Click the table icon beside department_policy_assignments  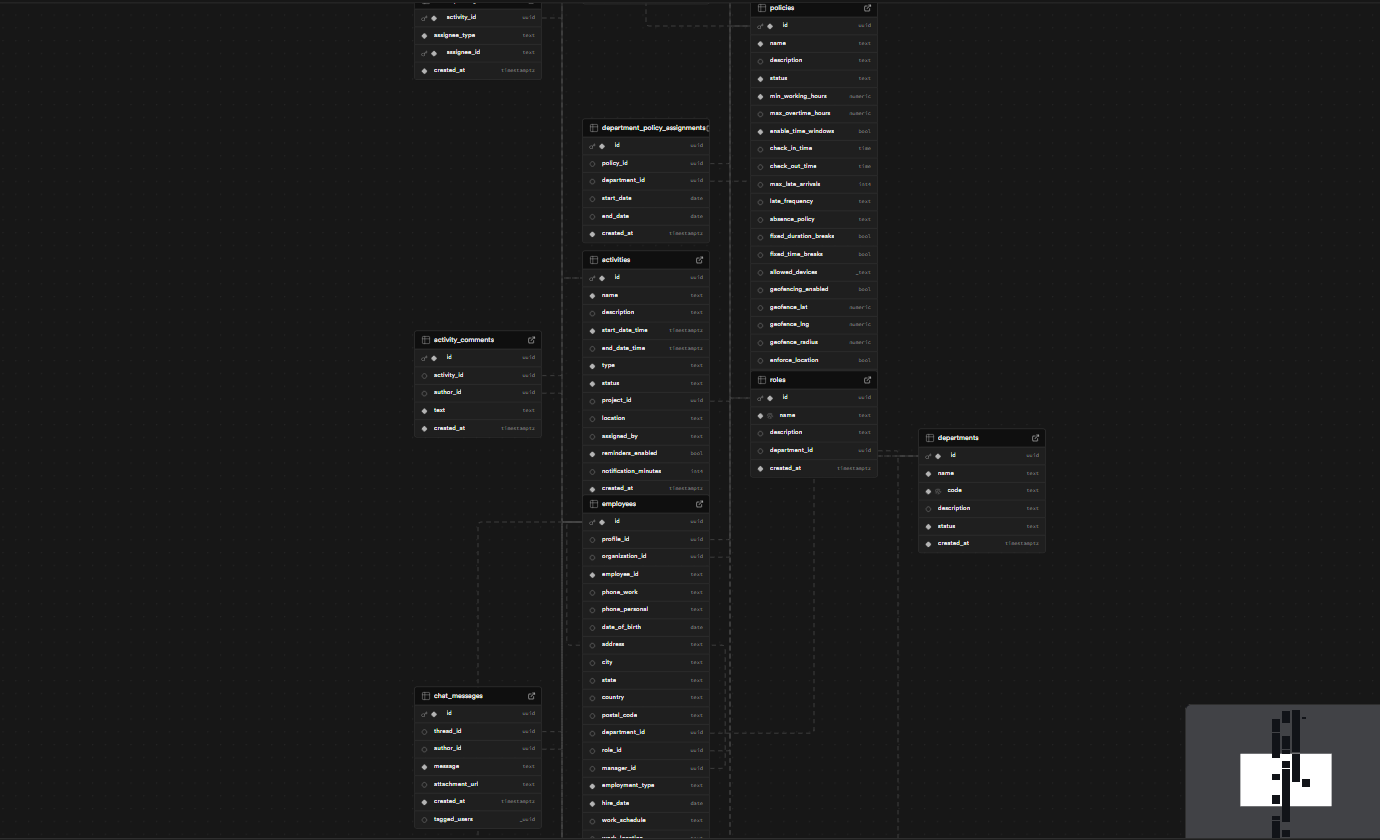click(x=593, y=128)
